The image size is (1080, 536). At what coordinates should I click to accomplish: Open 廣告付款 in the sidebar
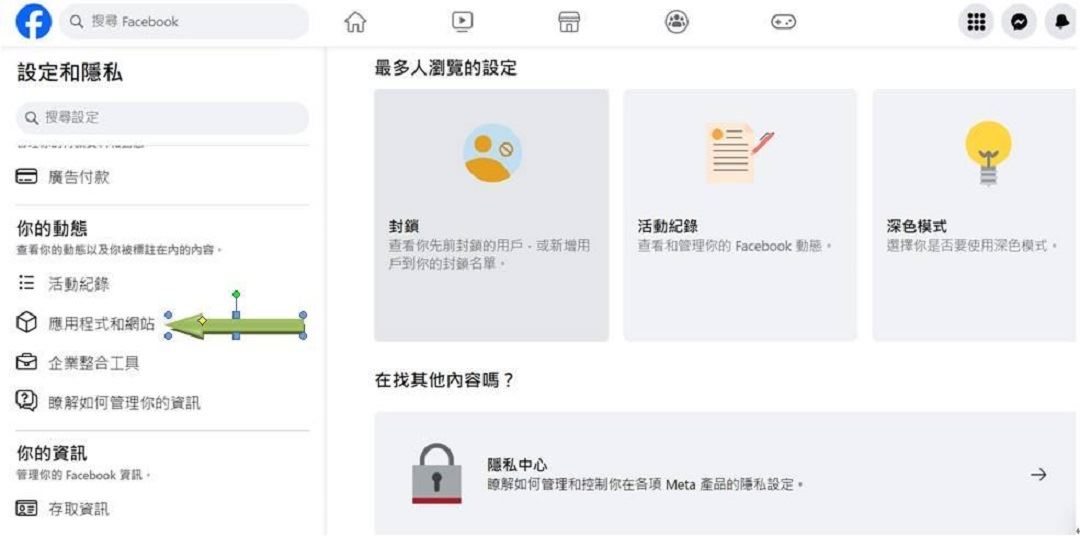pos(79,177)
